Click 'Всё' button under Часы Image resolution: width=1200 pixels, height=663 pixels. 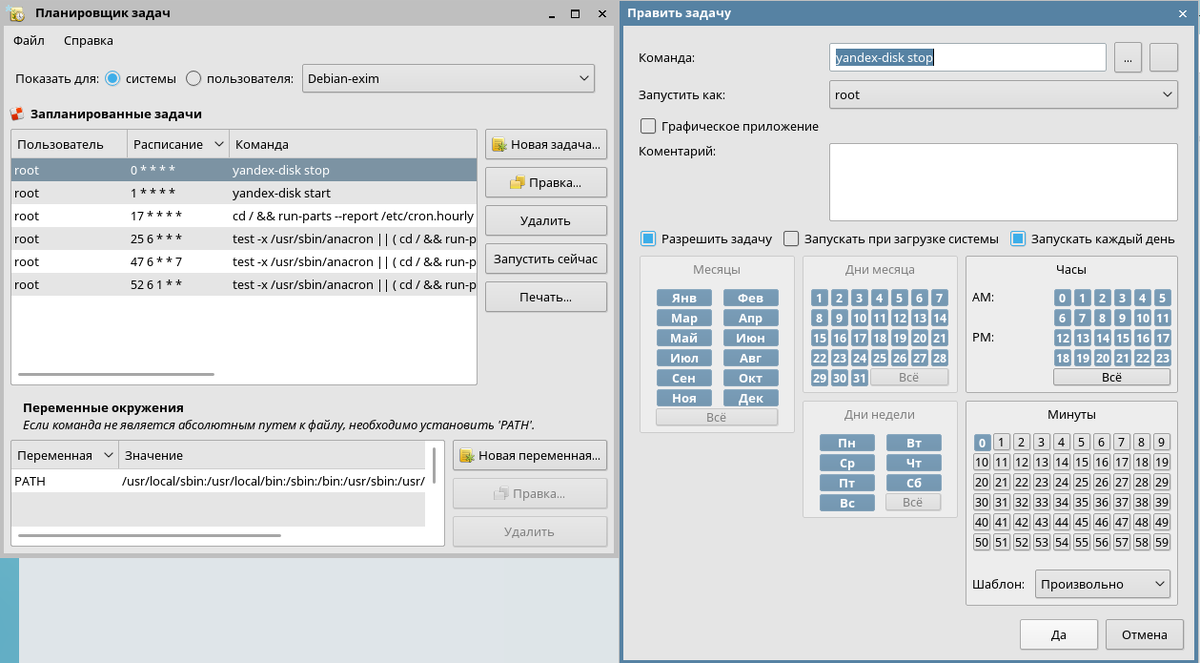click(x=1112, y=378)
